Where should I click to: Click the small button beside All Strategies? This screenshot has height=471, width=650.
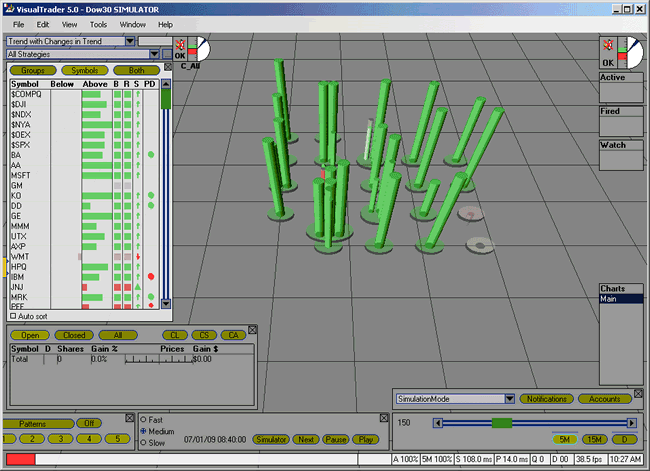[167, 54]
